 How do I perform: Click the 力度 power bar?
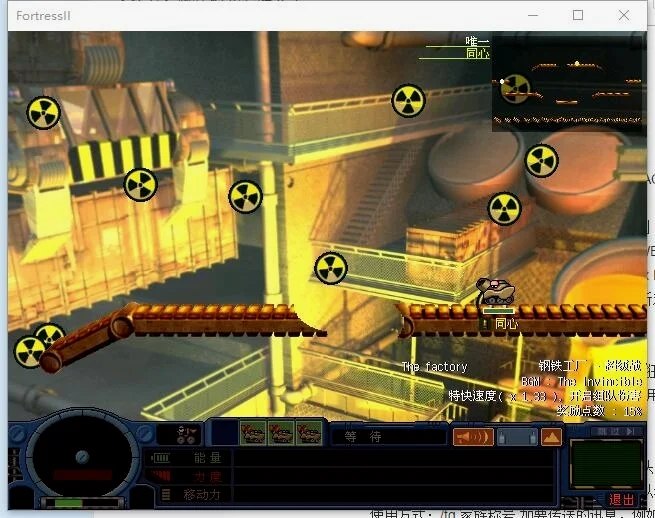(x=393, y=476)
